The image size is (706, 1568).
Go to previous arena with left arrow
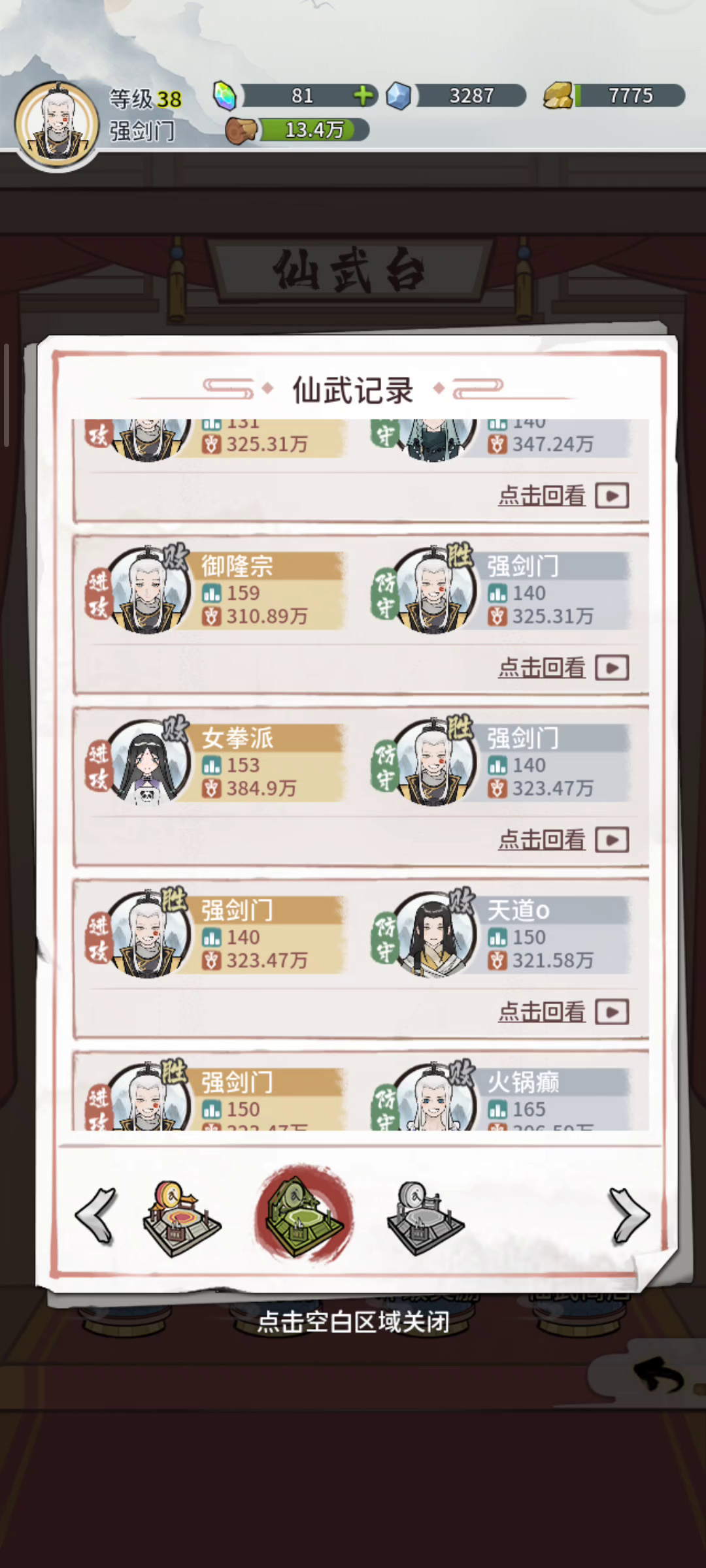point(96,1215)
